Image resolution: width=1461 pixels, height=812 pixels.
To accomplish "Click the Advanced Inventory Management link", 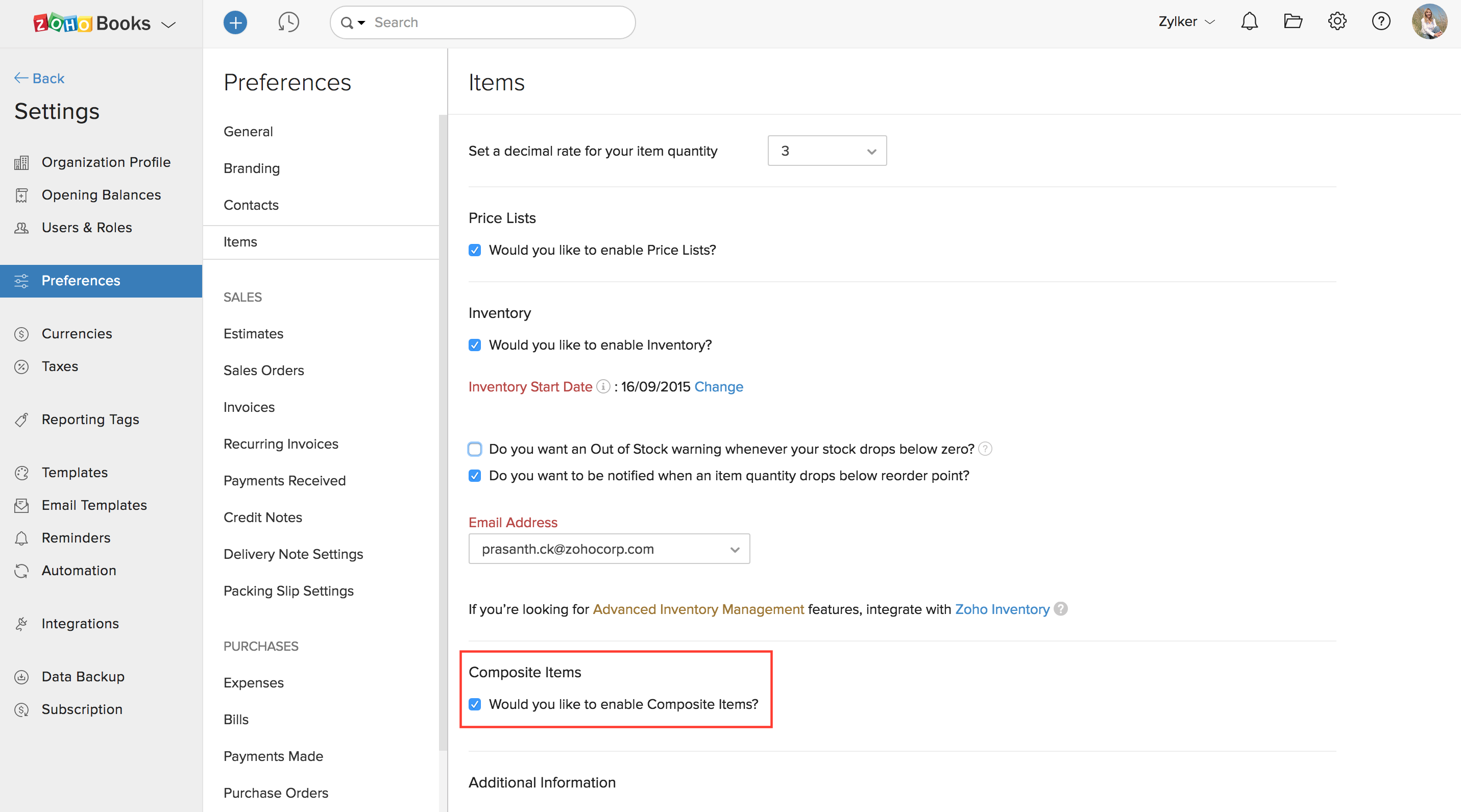I will click(698, 608).
